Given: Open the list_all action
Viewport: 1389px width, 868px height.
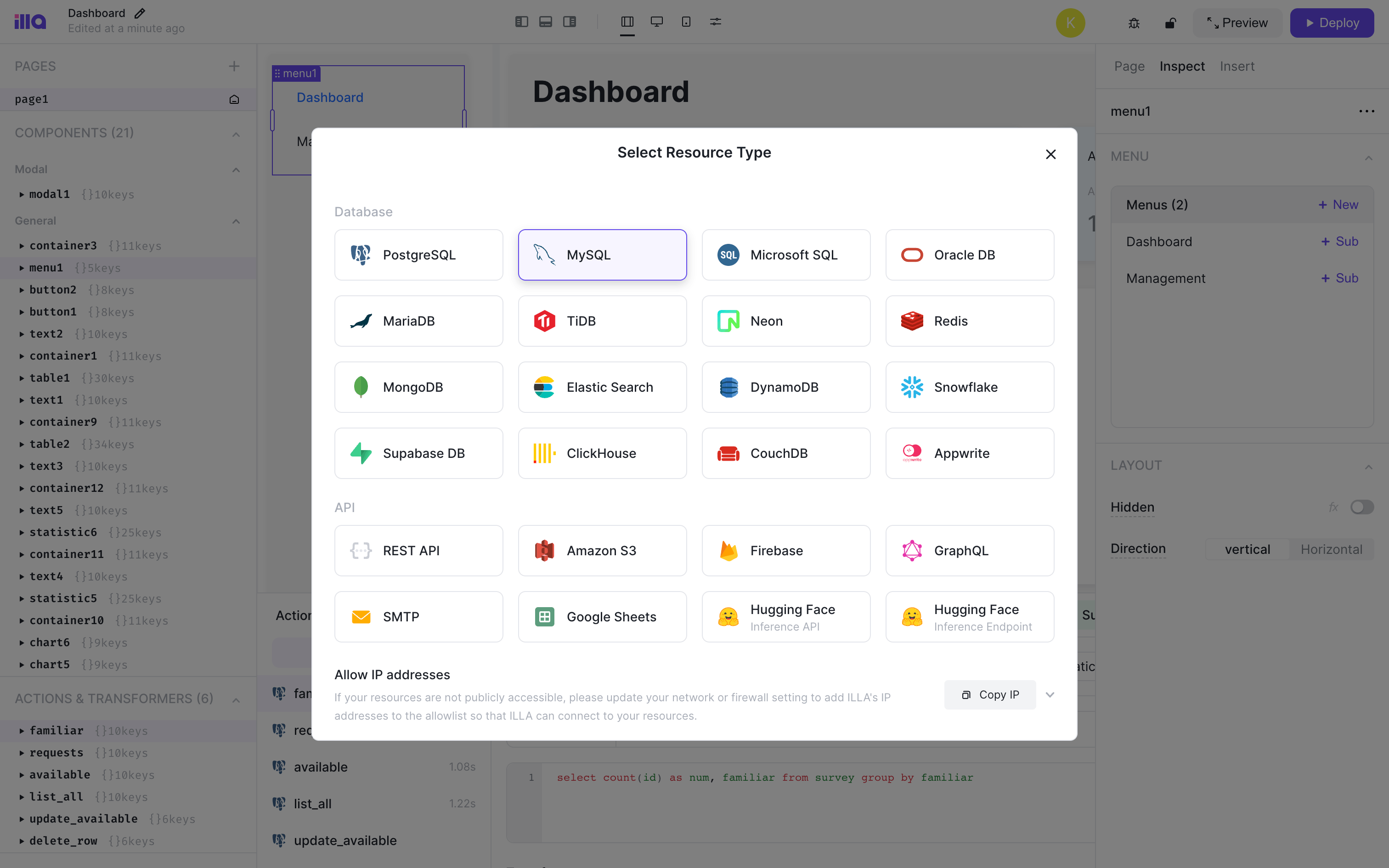Looking at the screenshot, I should click(x=373, y=804).
